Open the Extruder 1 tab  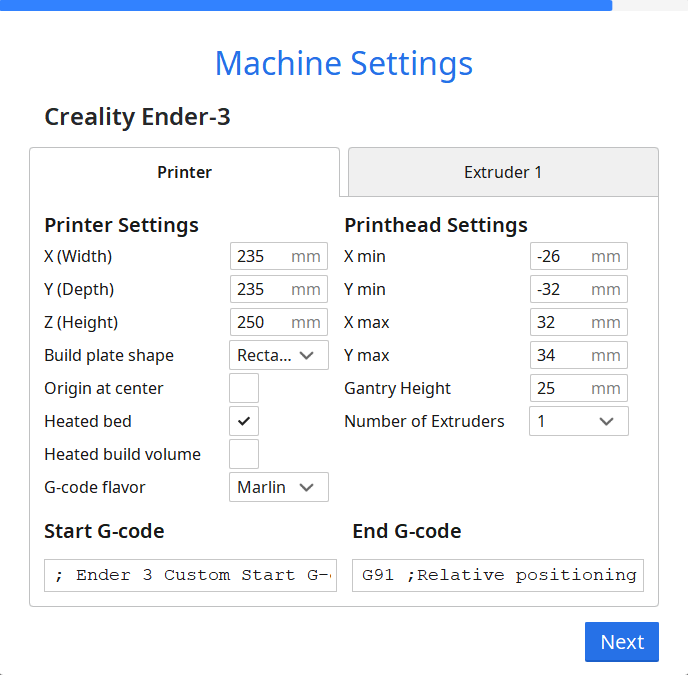point(503,172)
